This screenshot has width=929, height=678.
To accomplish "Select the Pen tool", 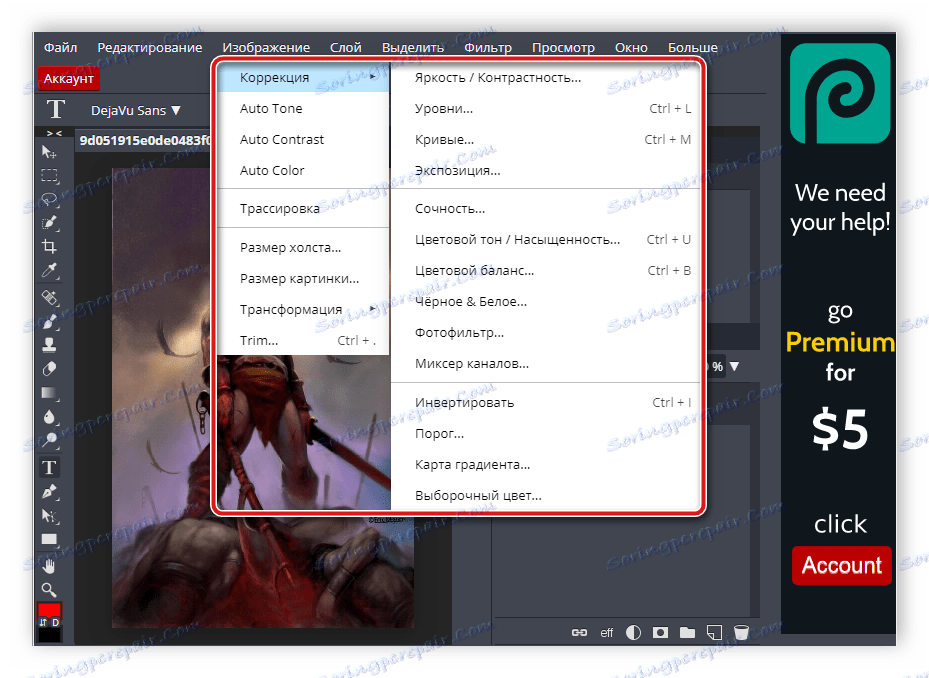I will tap(49, 491).
